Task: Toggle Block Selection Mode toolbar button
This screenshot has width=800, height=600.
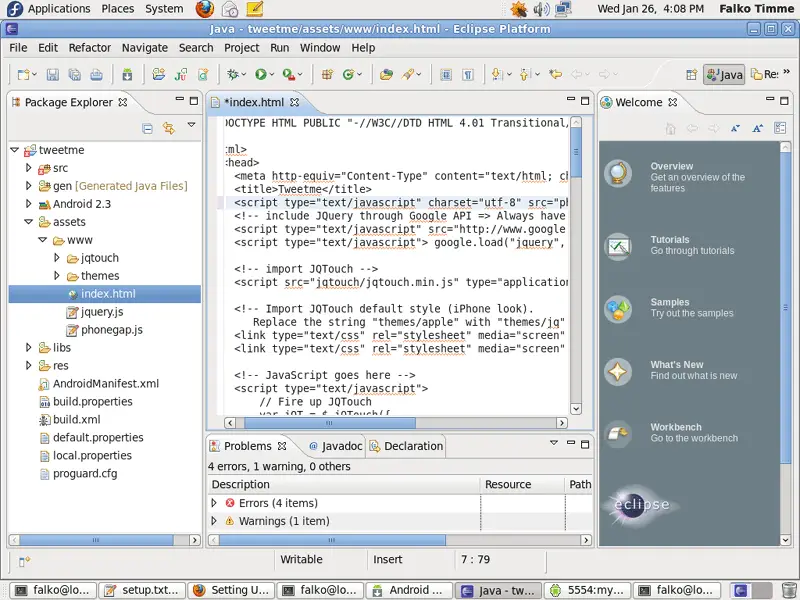Action: 445,74
